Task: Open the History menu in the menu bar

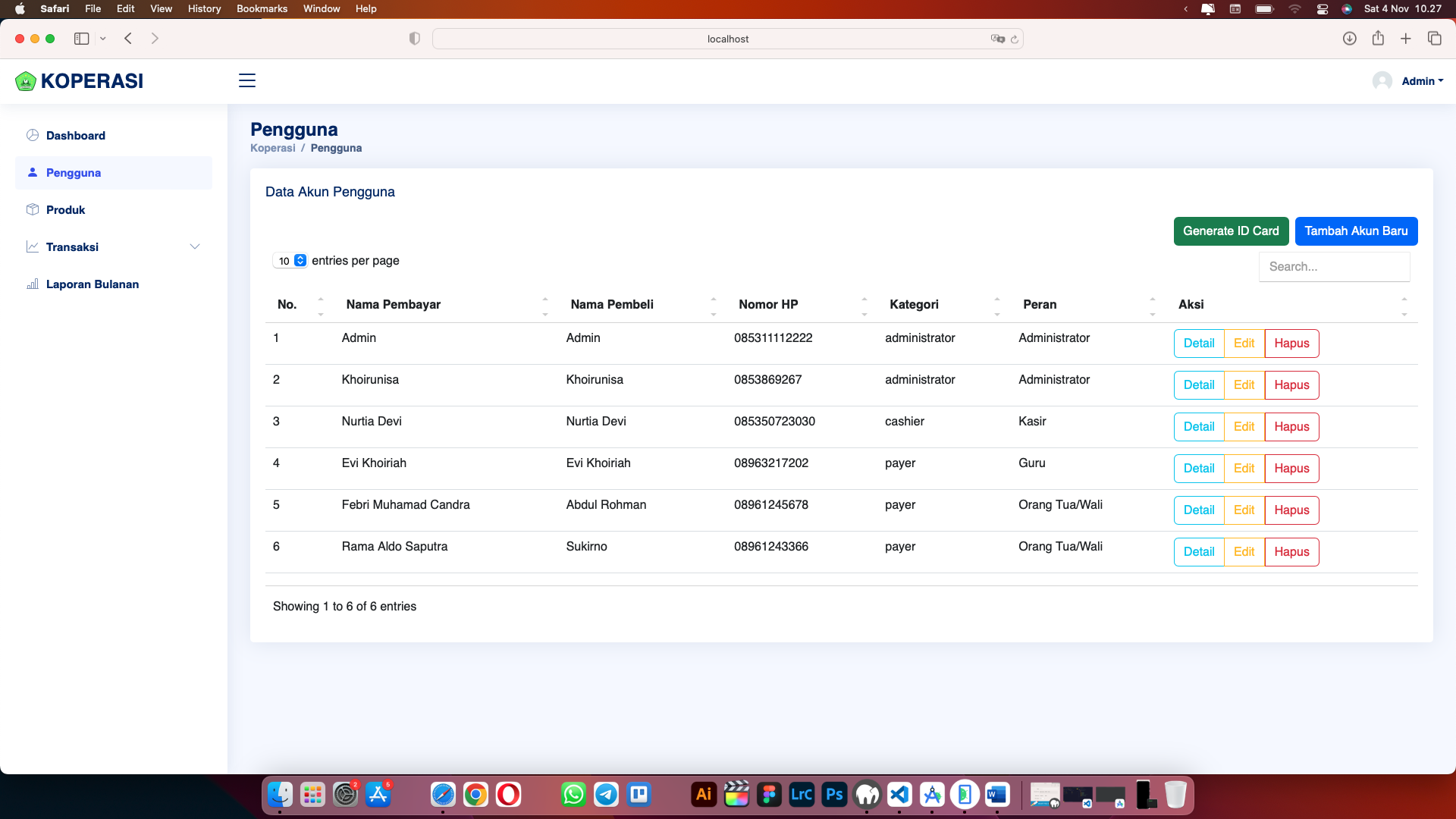Action: pos(204,8)
